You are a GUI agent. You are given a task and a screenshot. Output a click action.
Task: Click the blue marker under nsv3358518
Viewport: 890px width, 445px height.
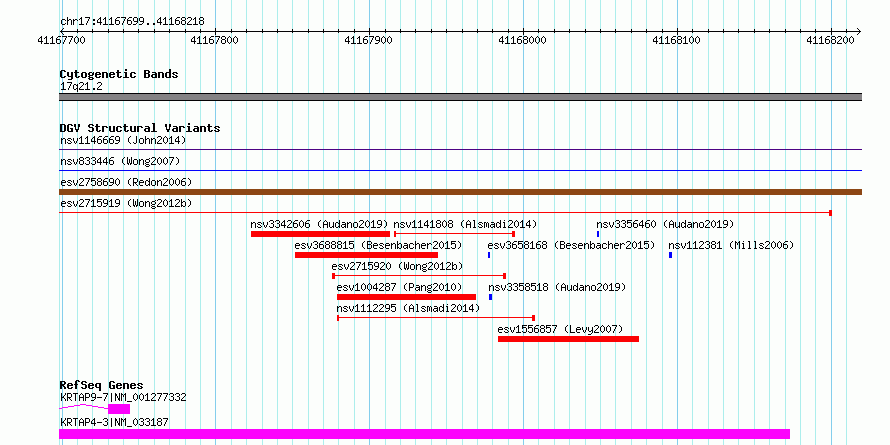click(490, 297)
